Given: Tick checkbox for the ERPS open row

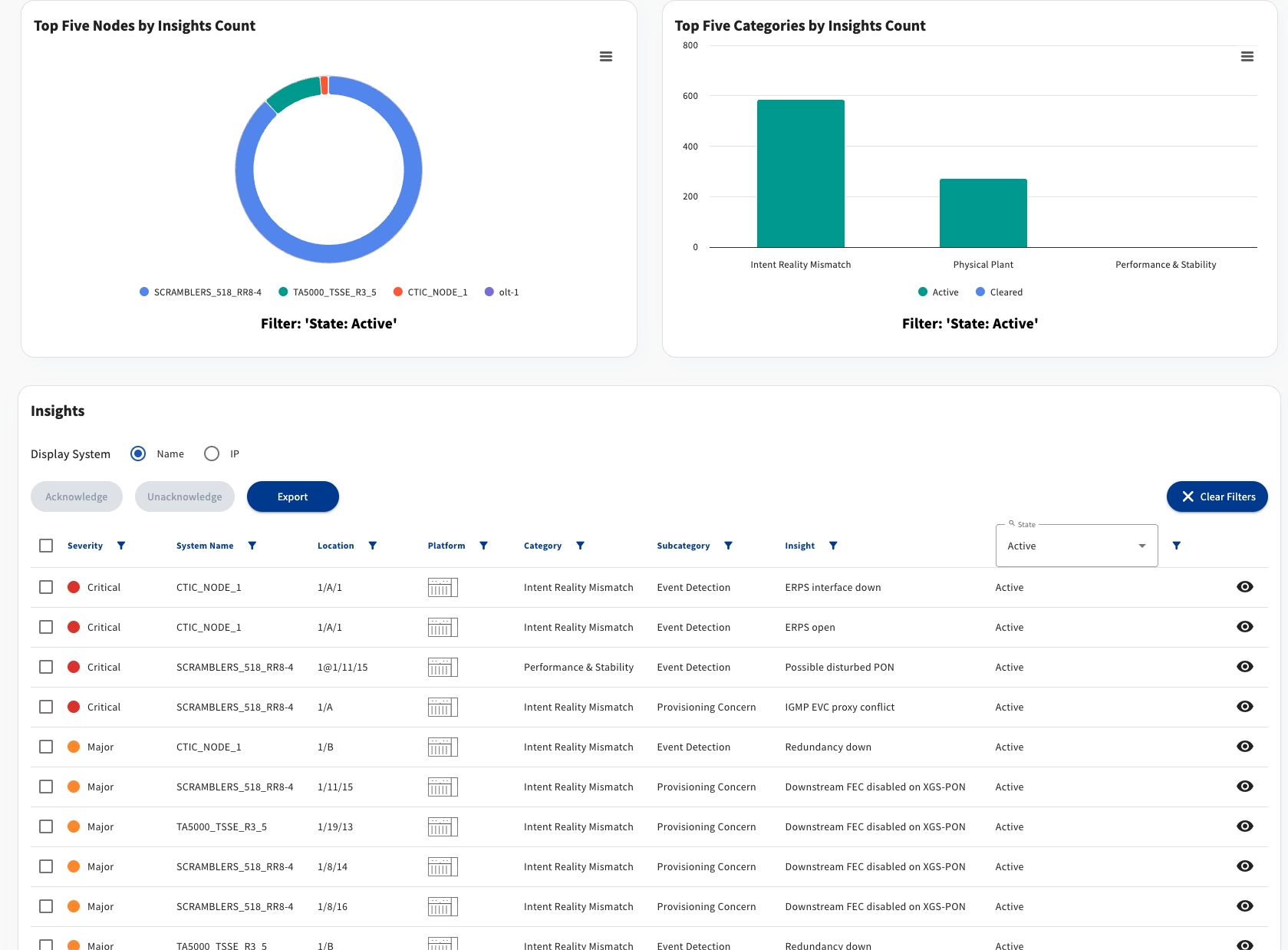Looking at the screenshot, I should pyautogui.click(x=46, y=627).
